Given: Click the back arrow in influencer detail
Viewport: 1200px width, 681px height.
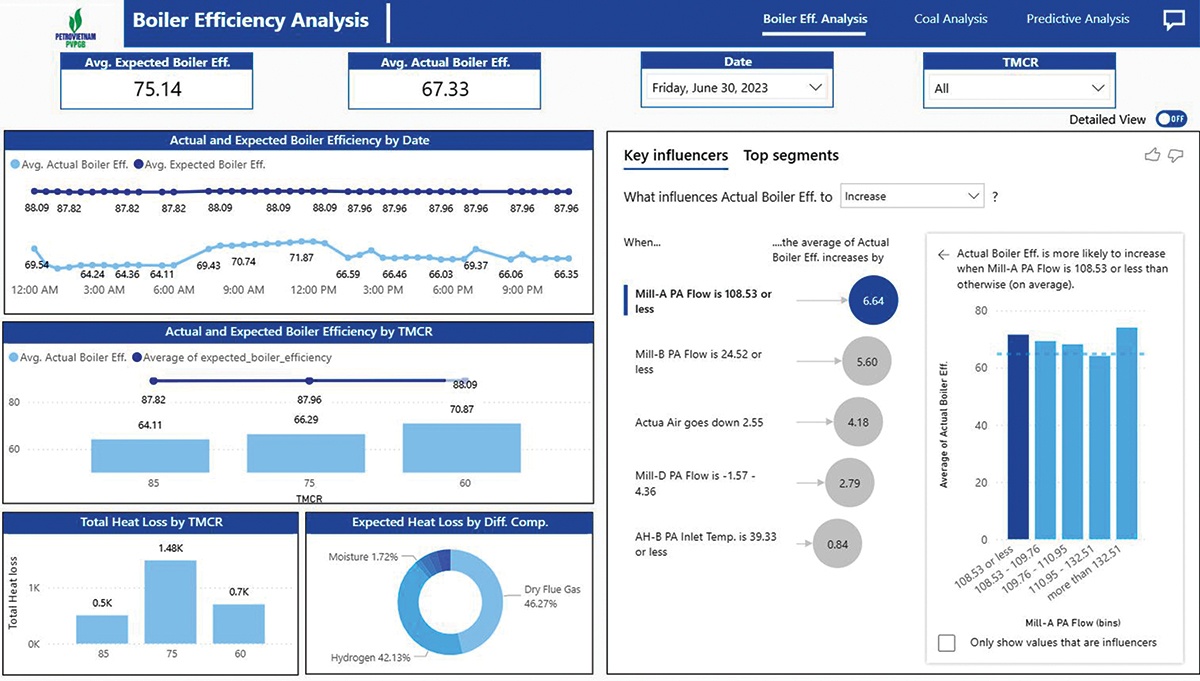Looking at the screenshot, I should (x=942, y=255).
